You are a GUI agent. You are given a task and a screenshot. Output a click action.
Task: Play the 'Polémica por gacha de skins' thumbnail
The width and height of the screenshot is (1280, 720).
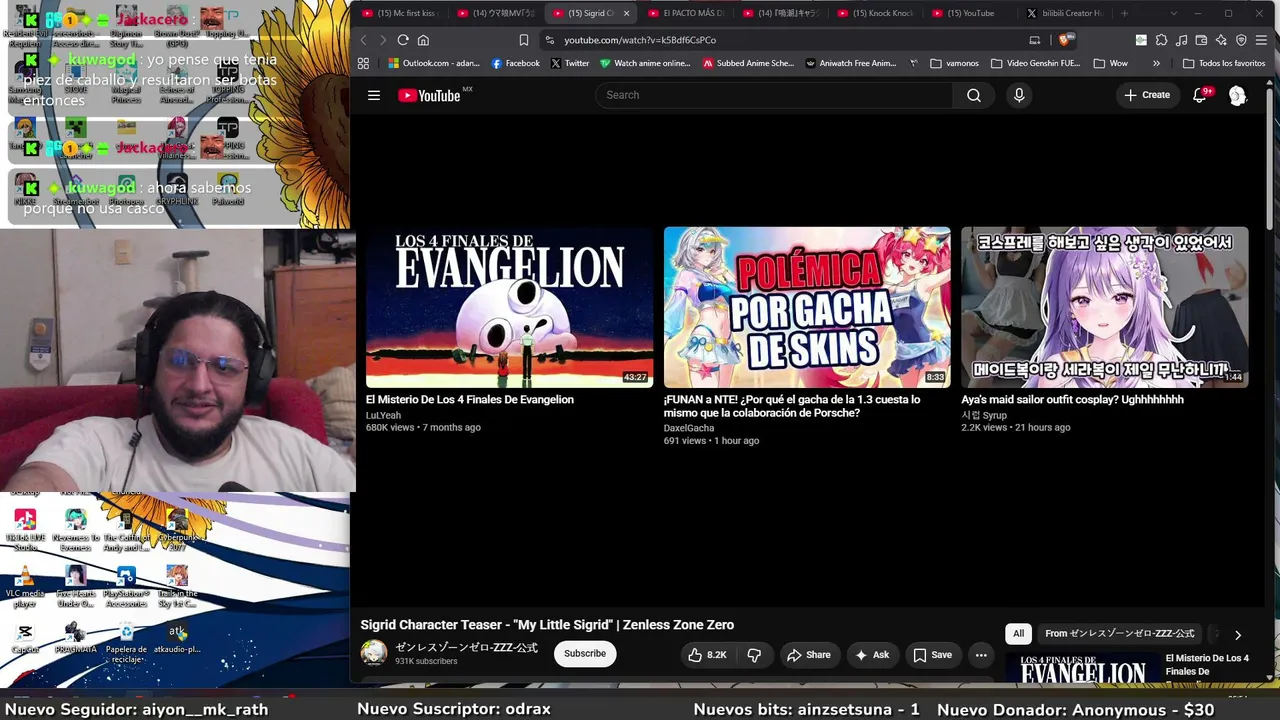807,307
